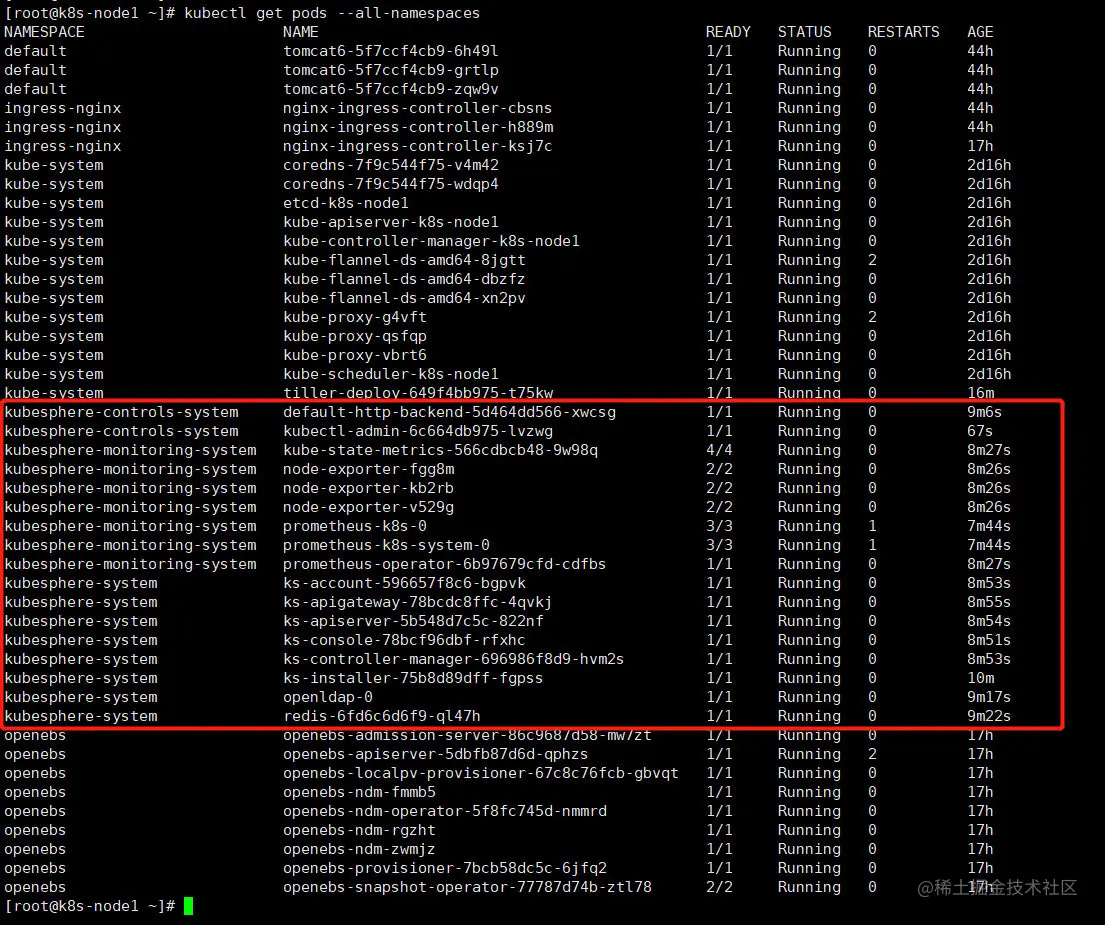Select coredns-7f9c544f75-v4m42 pod name
This screenshot has height=925, width=1105.
[390, 166]
